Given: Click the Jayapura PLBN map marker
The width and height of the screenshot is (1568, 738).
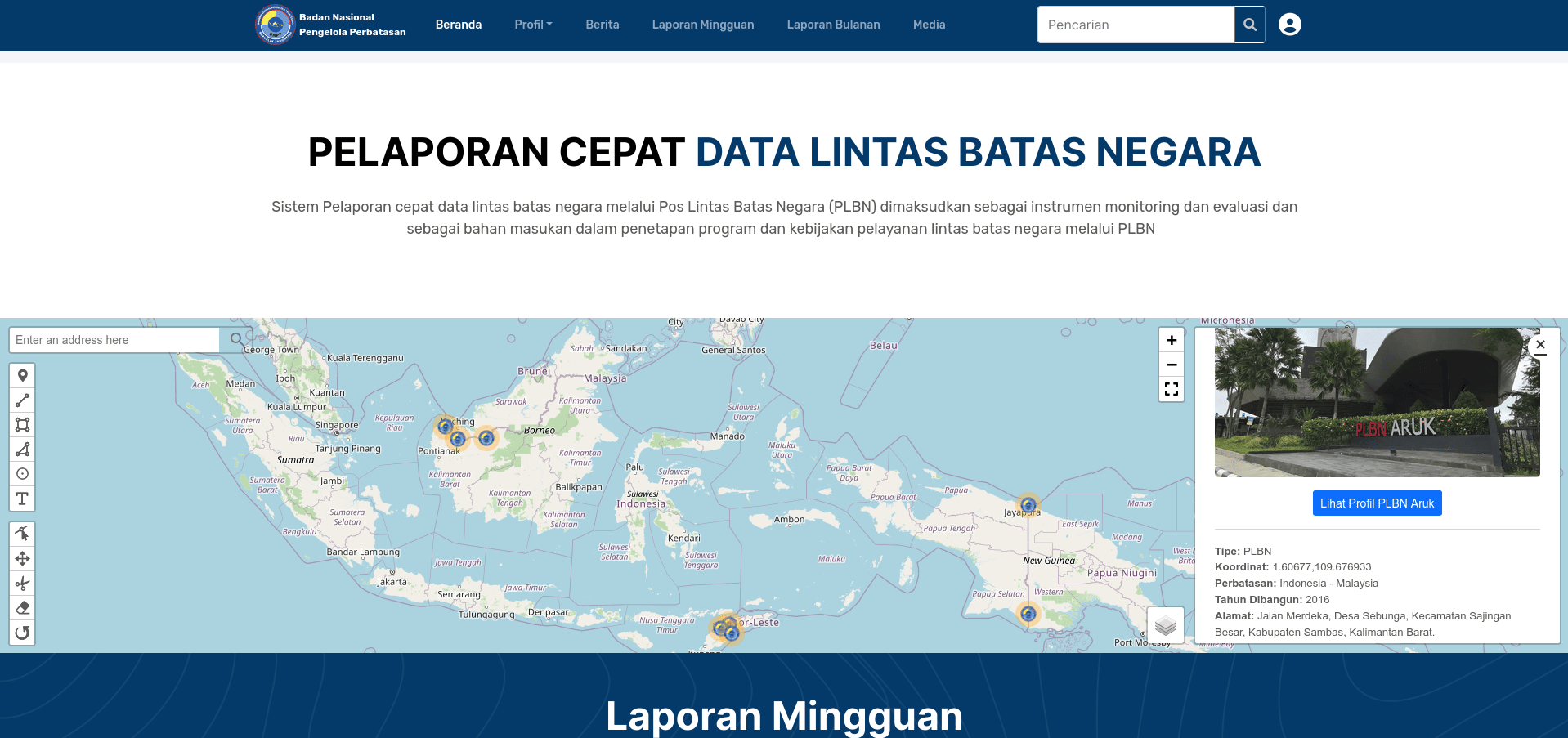Looking at the screenshot, I should point(1028,505).
